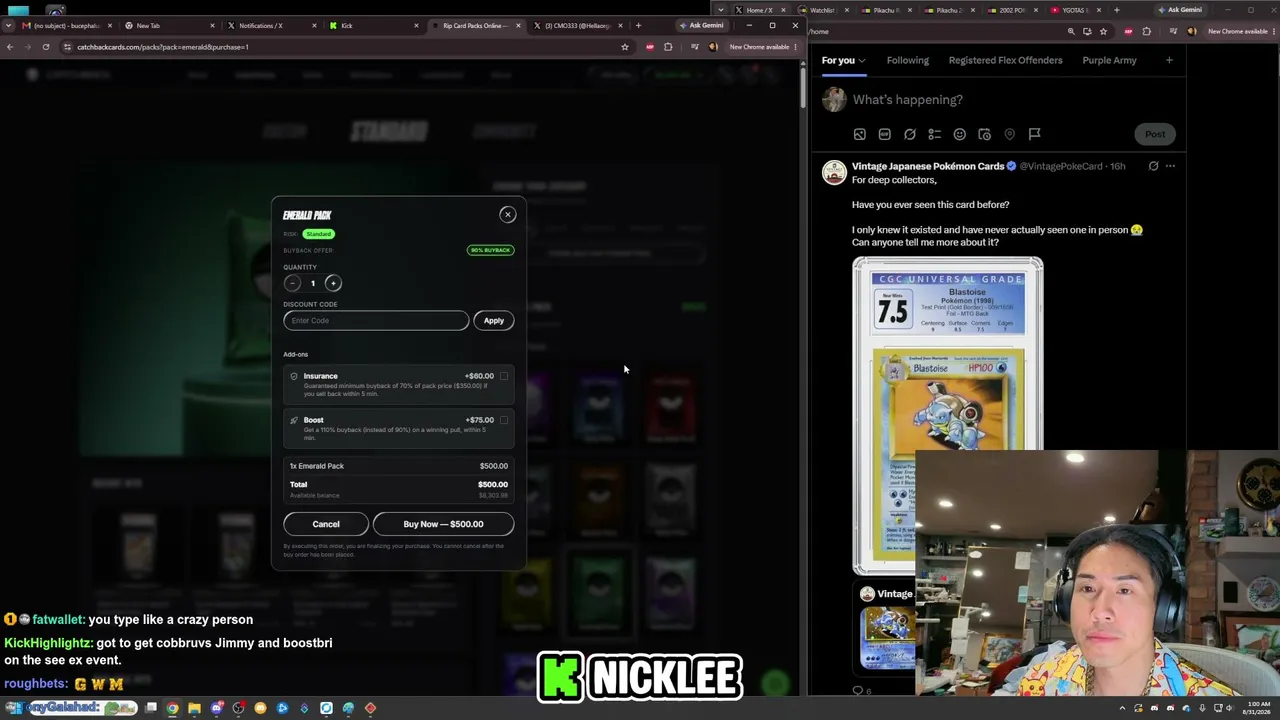Cancel the pack purchase

pos(326,524)
